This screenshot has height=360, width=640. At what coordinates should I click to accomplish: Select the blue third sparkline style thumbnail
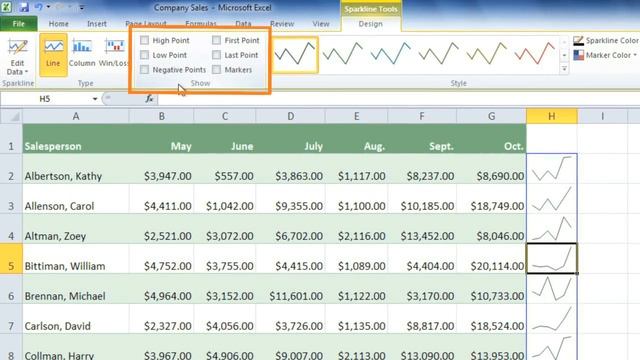tap(391, 55)
